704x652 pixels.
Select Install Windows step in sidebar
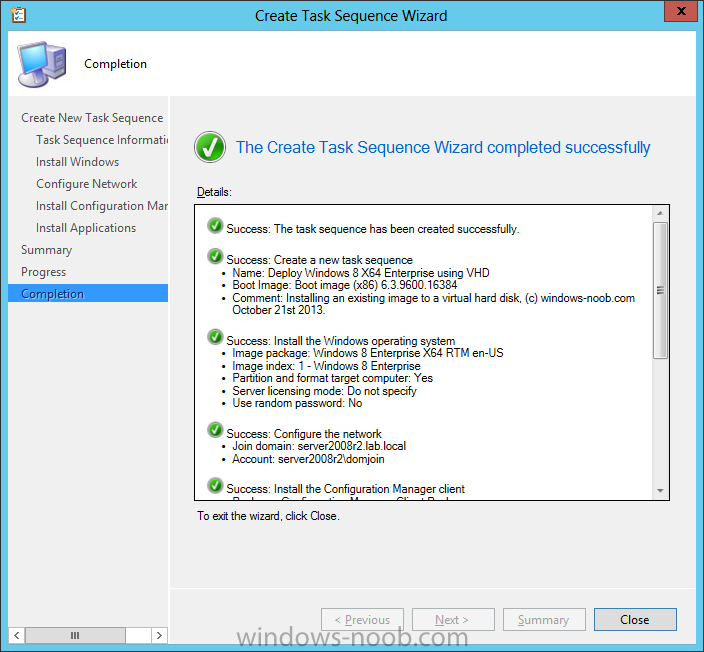[x=77, y=162]
